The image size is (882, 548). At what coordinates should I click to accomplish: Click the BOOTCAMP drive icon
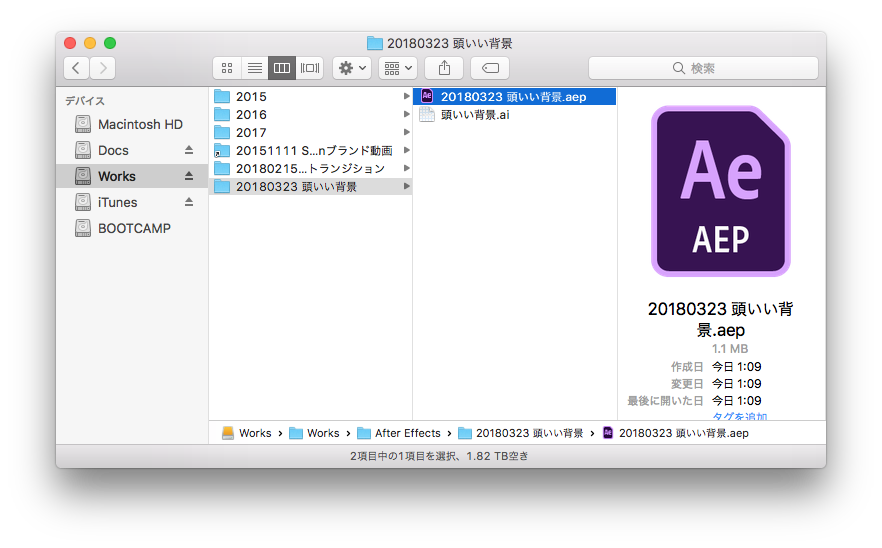pos(83,228)
